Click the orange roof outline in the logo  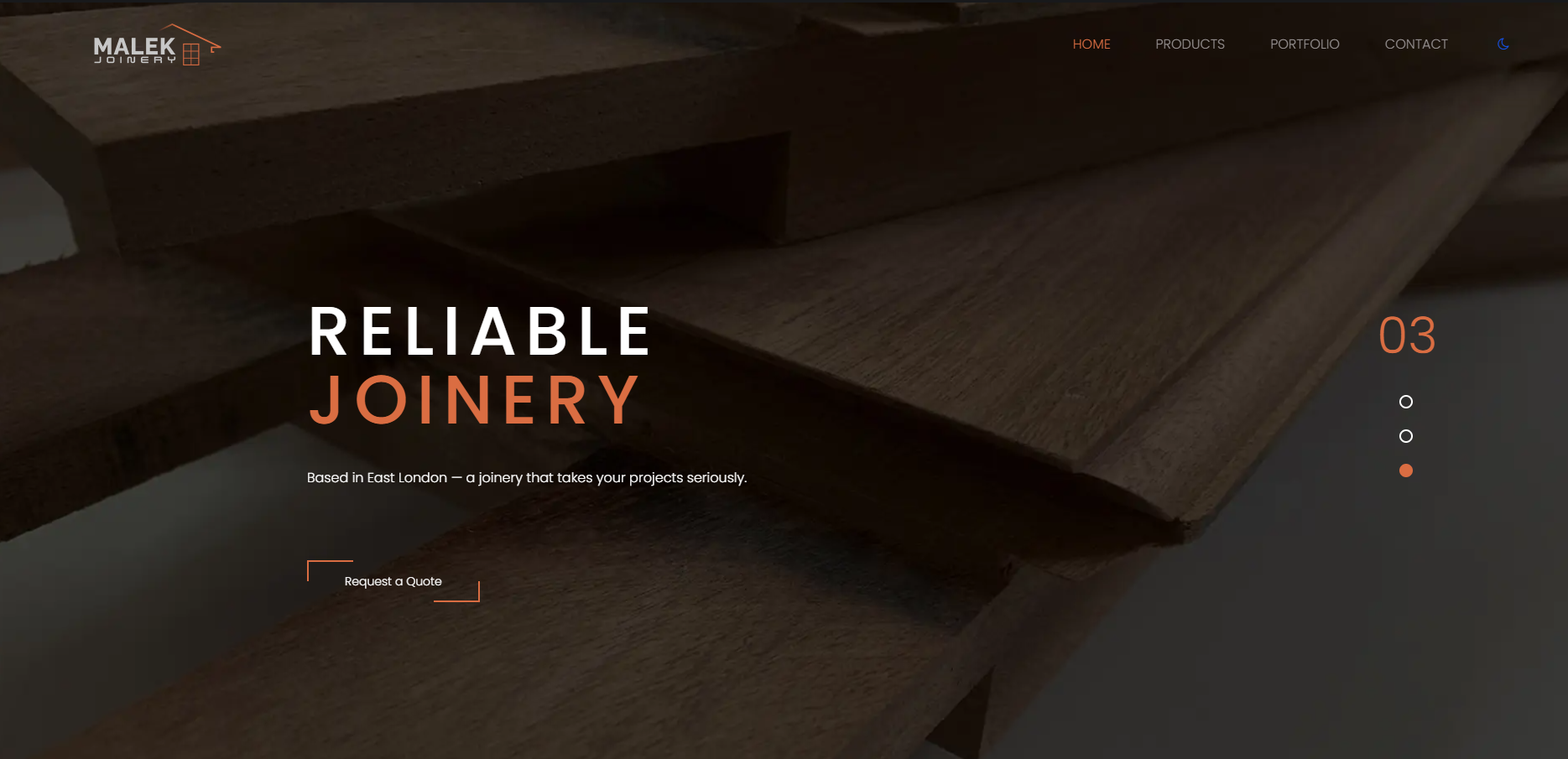190,36
